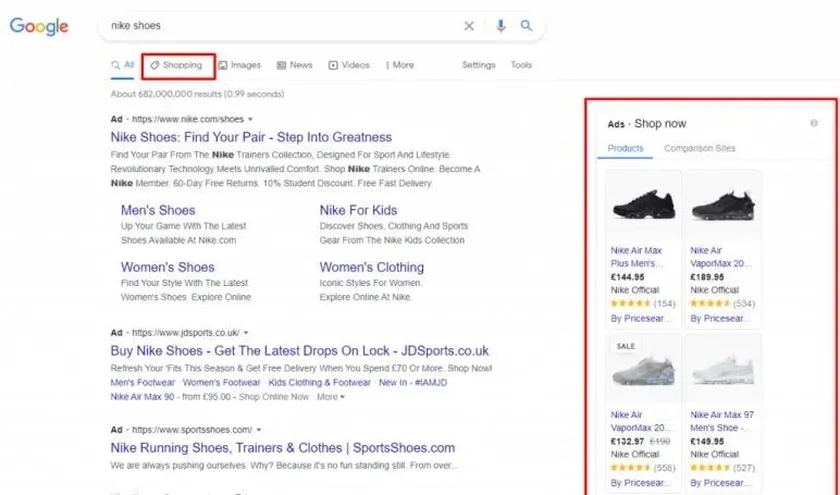Click By Pricesear link under £144.95 product

click(641, 319)
